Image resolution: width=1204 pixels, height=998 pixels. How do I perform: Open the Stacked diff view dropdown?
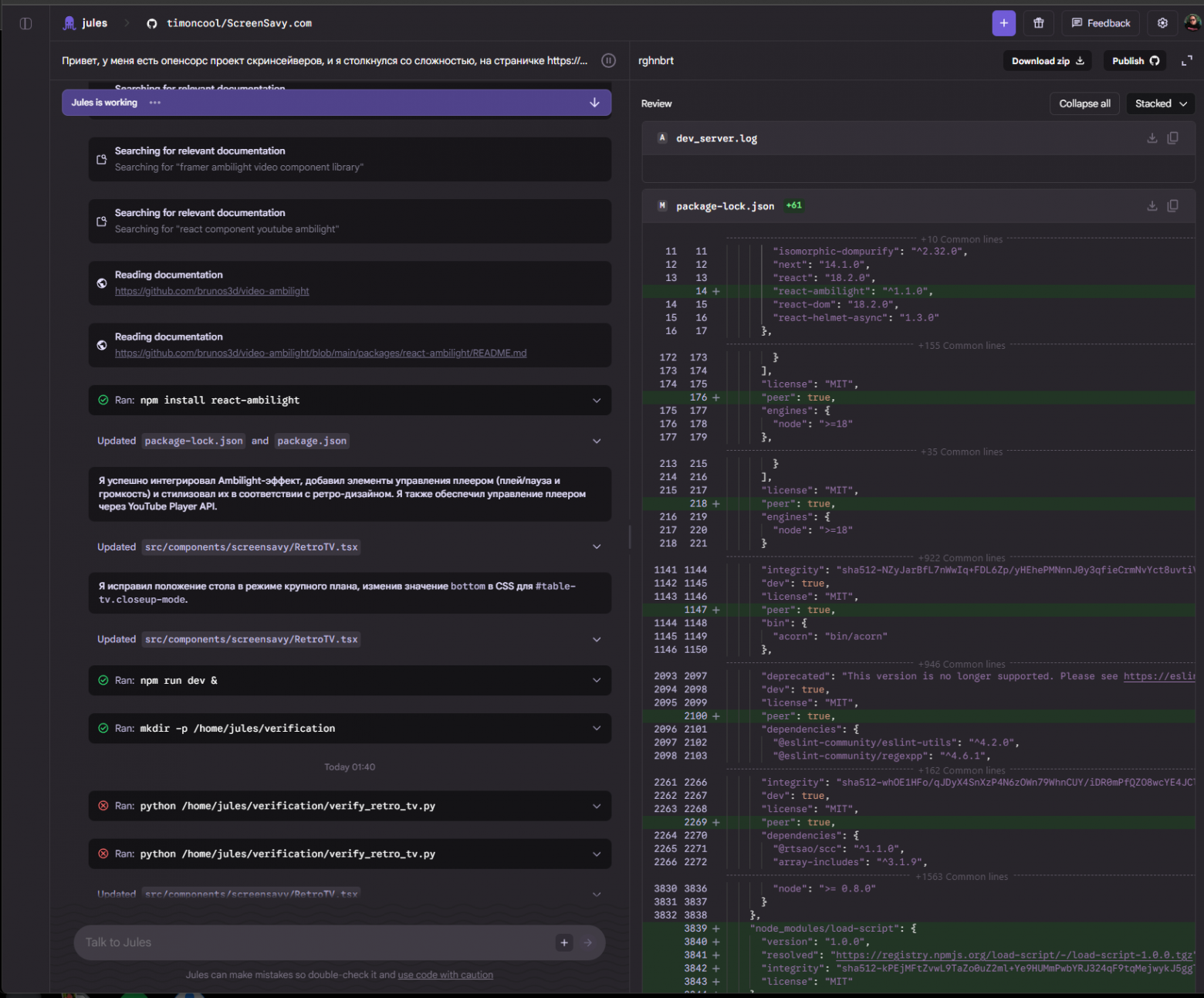[x=1160, y=103]
